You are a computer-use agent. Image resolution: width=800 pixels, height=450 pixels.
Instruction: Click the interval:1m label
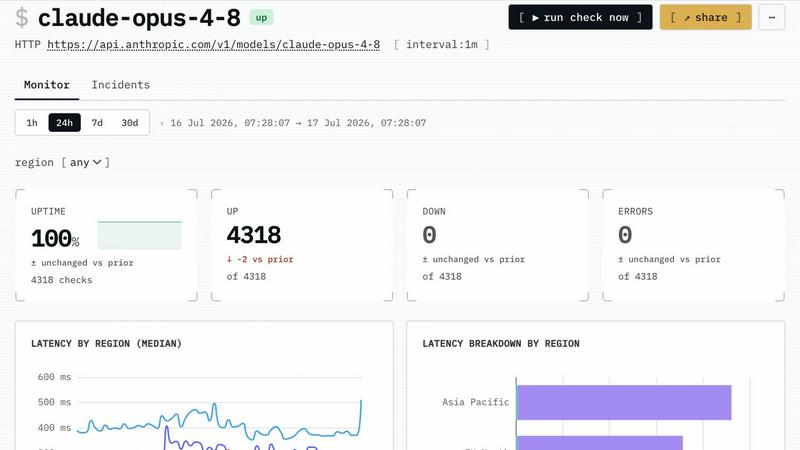coord(442,45)
